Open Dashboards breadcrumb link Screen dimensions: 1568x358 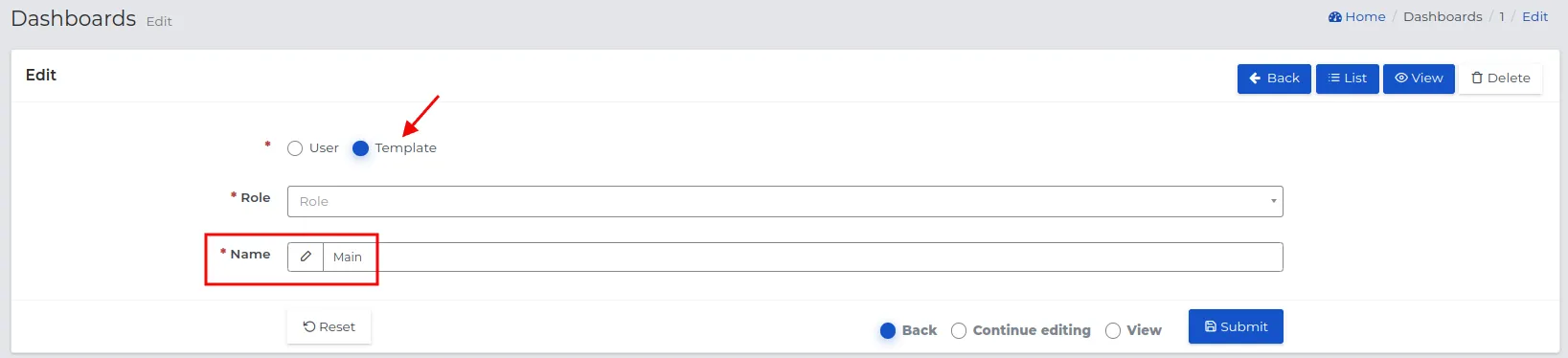[x=1443, y=16]
